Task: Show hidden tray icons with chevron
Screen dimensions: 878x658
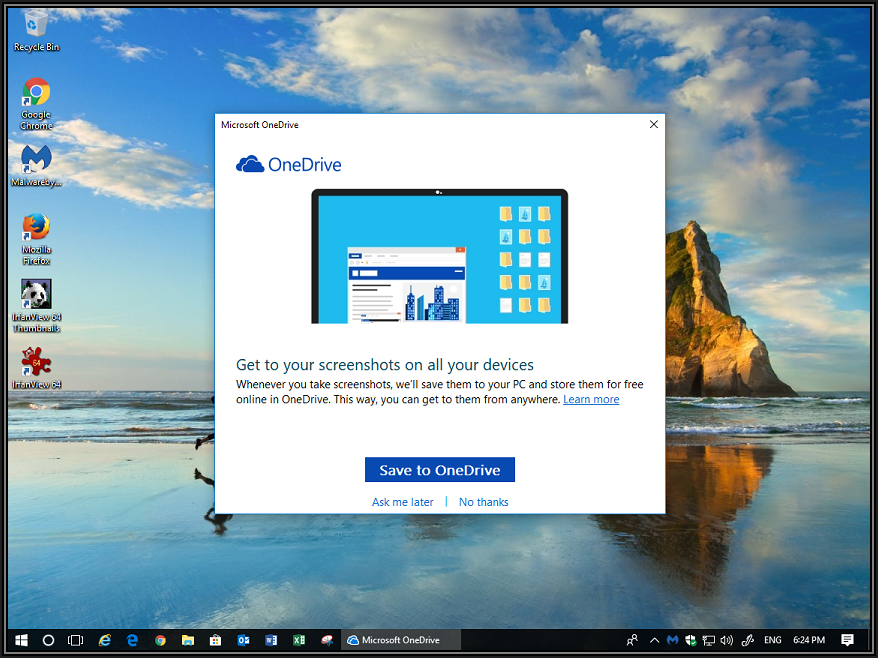Action: [654, 640]
